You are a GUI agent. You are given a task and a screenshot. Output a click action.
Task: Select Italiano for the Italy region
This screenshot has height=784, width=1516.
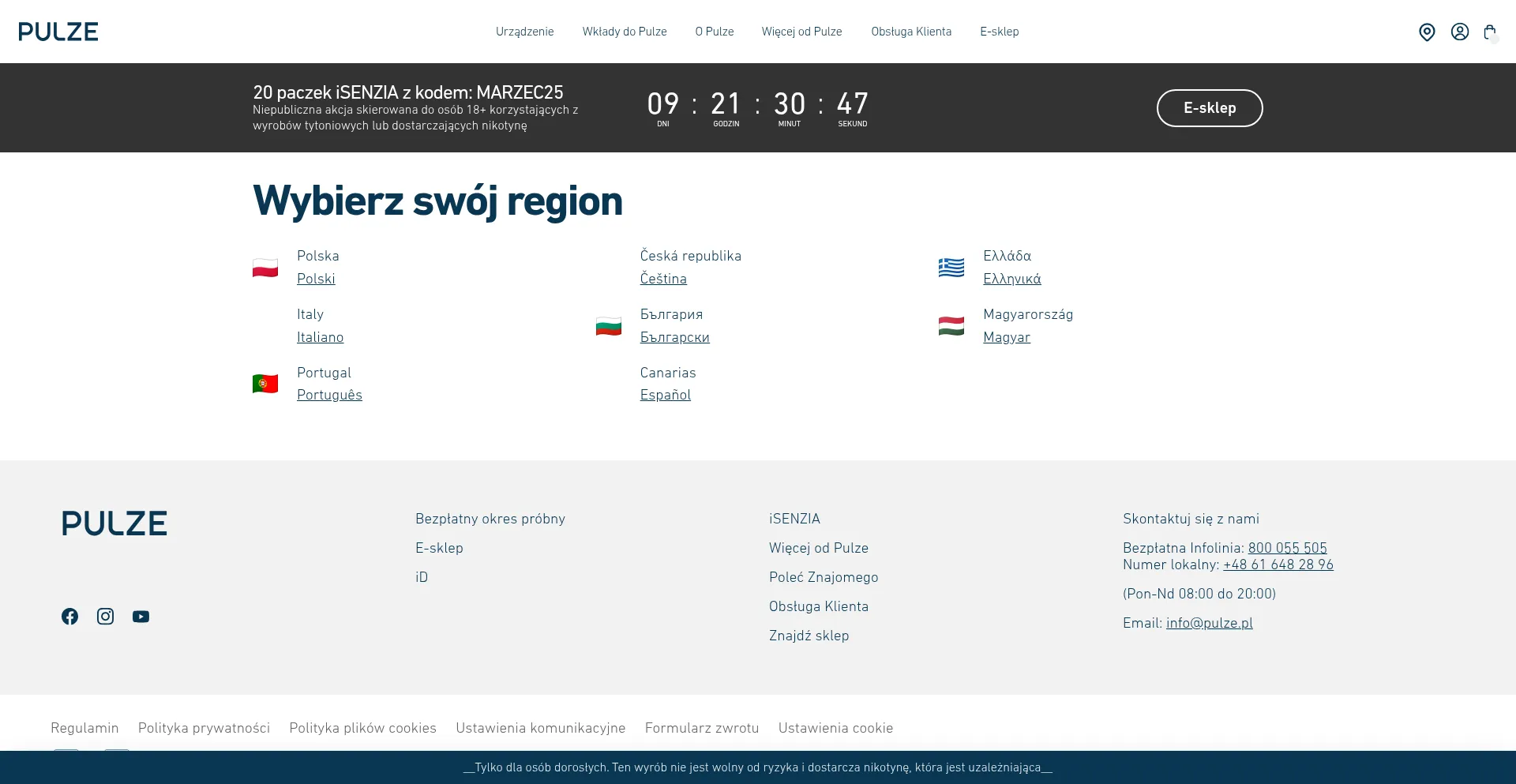tap(320, 337)
